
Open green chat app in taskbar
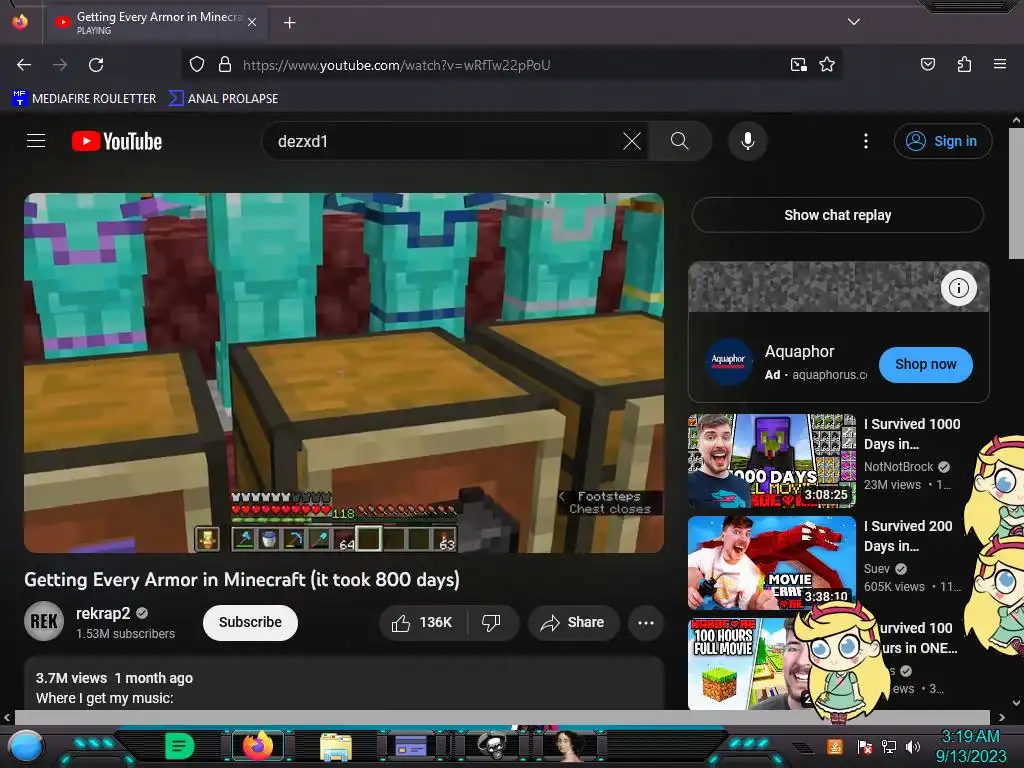point(180,746)
